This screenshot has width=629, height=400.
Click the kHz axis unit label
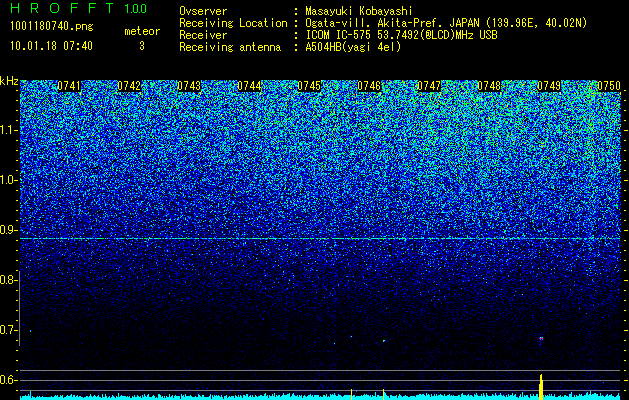9,81
